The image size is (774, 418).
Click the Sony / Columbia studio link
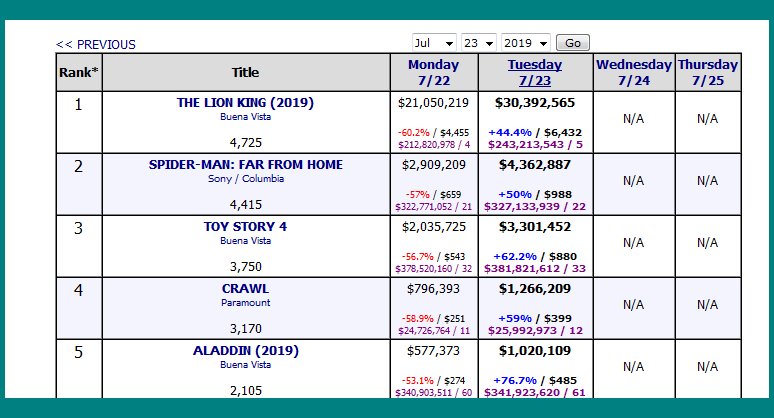pyautogui.click(x=245, y=179)
